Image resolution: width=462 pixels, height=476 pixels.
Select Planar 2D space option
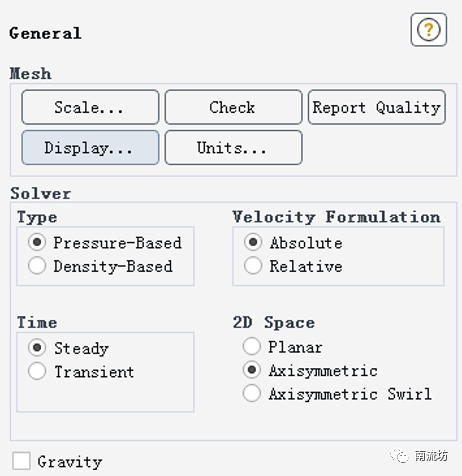coord(252,346)
